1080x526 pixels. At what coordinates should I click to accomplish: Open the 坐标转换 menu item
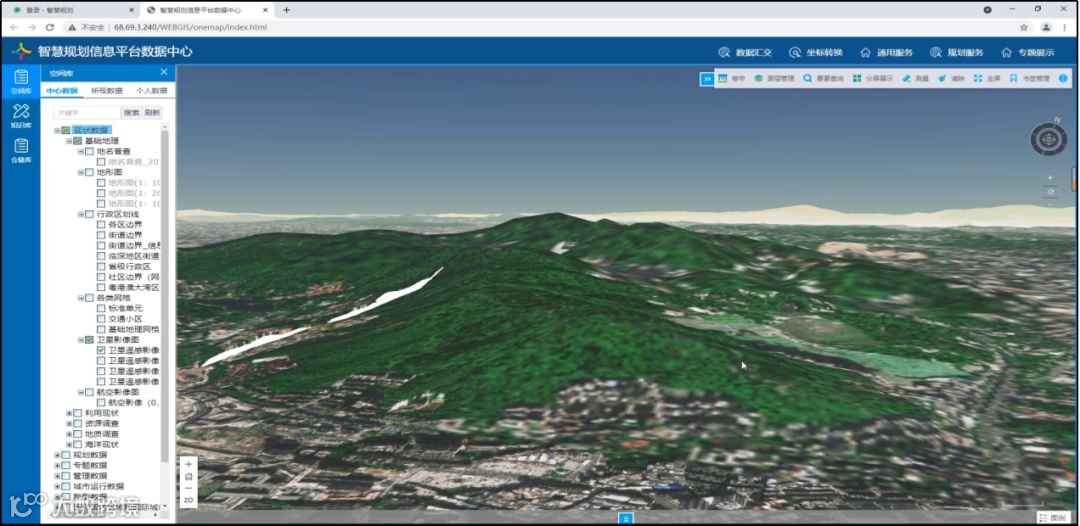click(816, 52)
